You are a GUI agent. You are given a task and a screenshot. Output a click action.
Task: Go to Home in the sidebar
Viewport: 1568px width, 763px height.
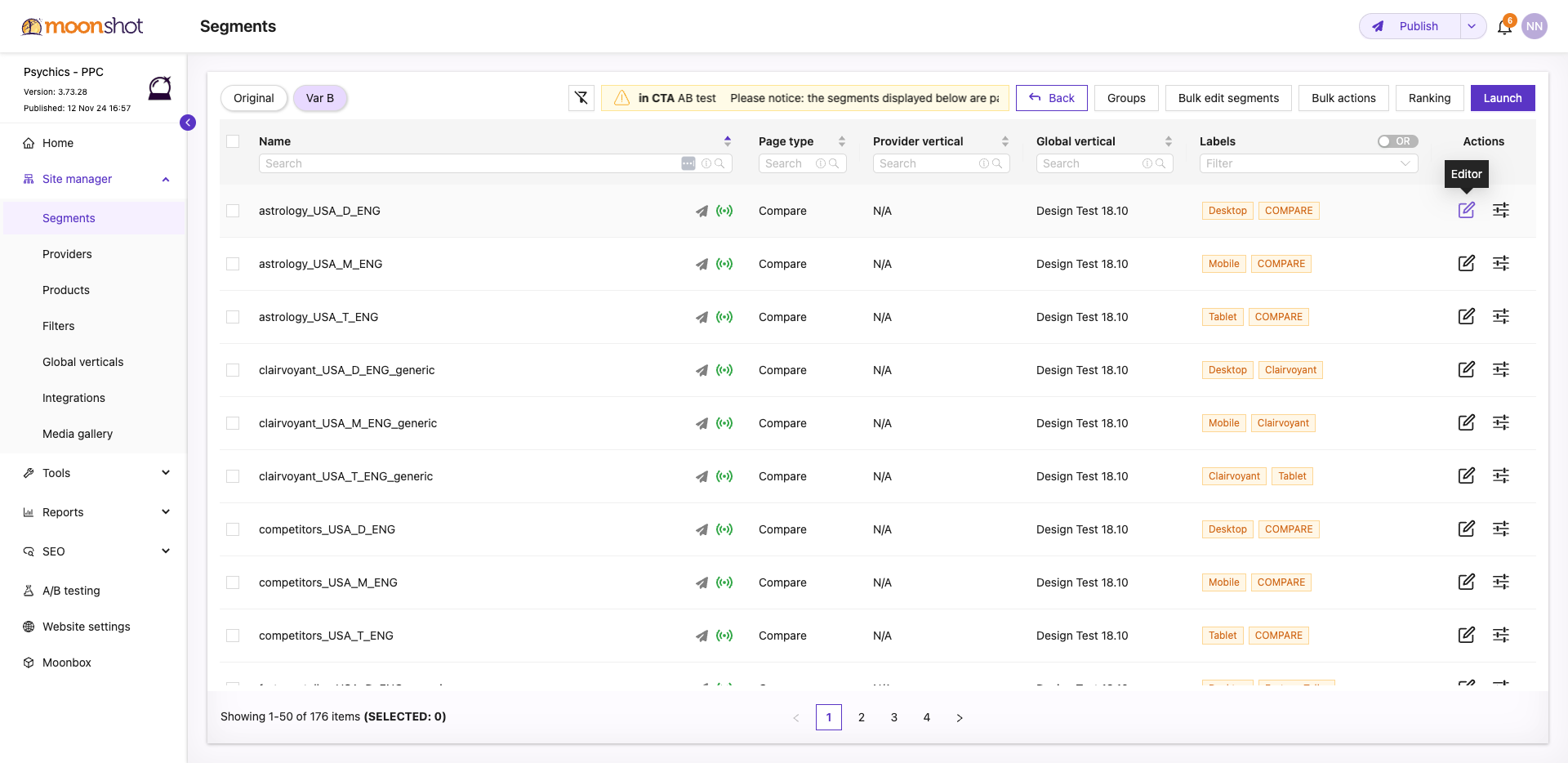point(58,143)
